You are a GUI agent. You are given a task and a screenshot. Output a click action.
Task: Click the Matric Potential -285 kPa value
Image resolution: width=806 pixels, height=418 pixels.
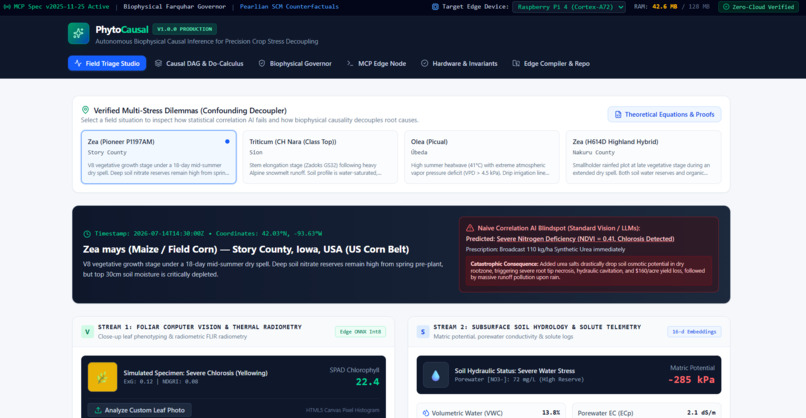tap(691, 380)
